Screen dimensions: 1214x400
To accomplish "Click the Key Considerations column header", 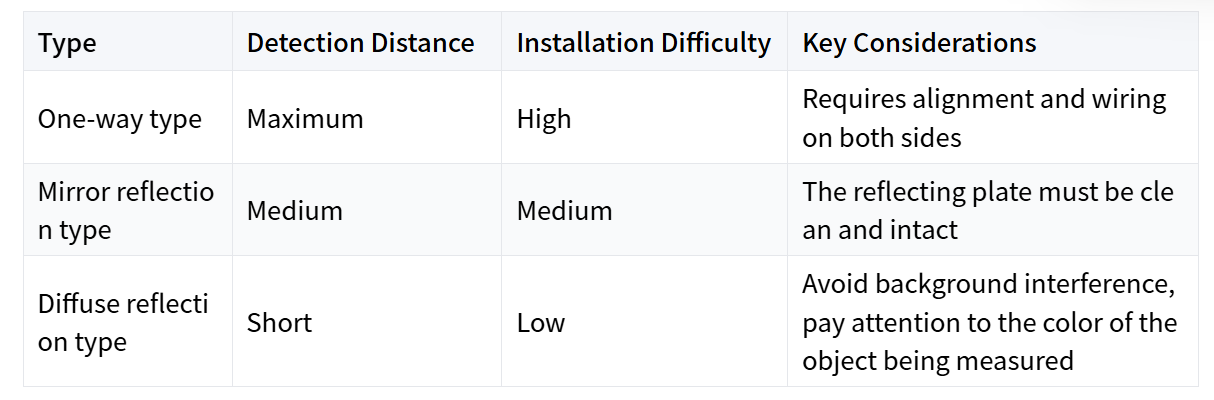I will pos(919,43).
